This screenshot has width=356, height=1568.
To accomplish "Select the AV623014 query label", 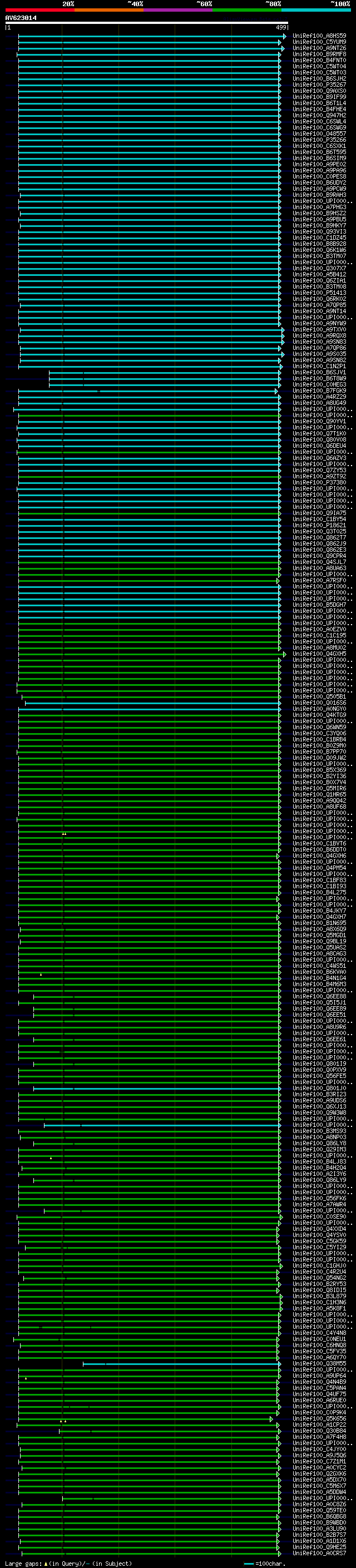I will pyautogui.click(x=21, y=18).
